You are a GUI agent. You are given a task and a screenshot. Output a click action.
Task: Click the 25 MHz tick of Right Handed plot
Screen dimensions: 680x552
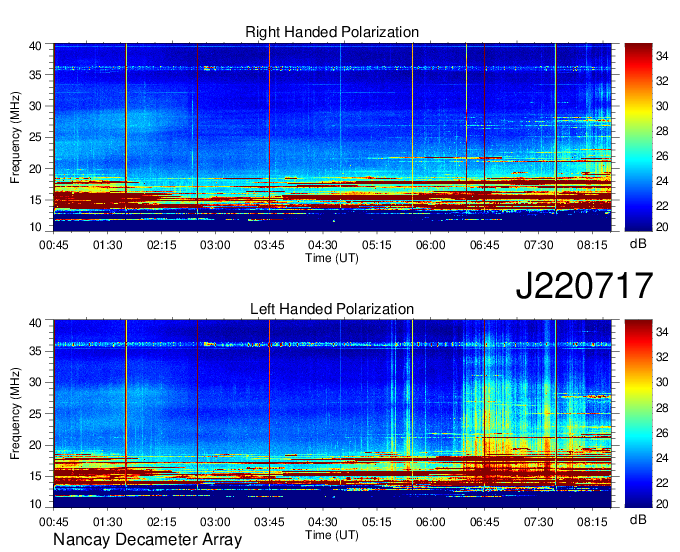tap(36, 137)
